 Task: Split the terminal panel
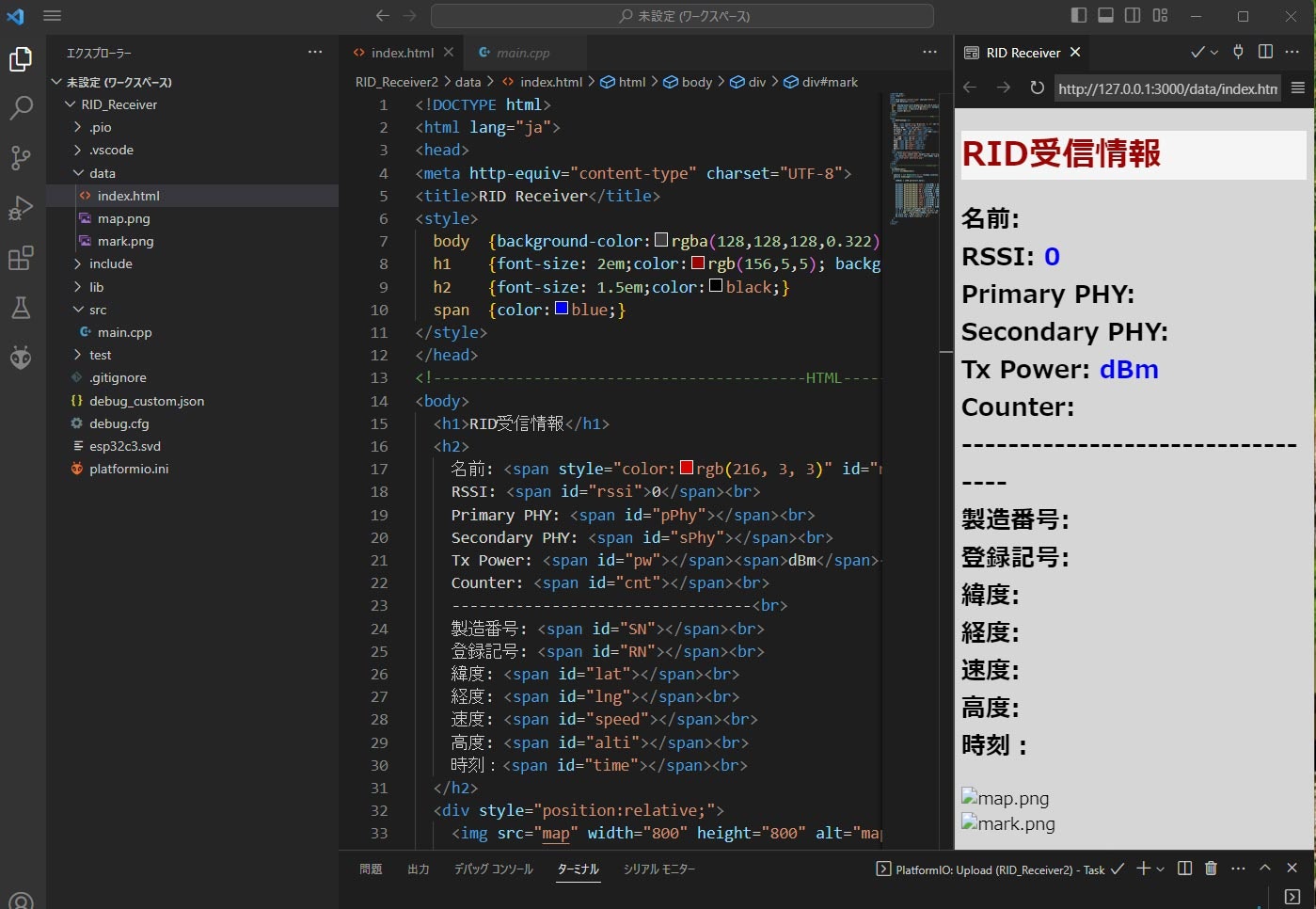(1184, 869)
